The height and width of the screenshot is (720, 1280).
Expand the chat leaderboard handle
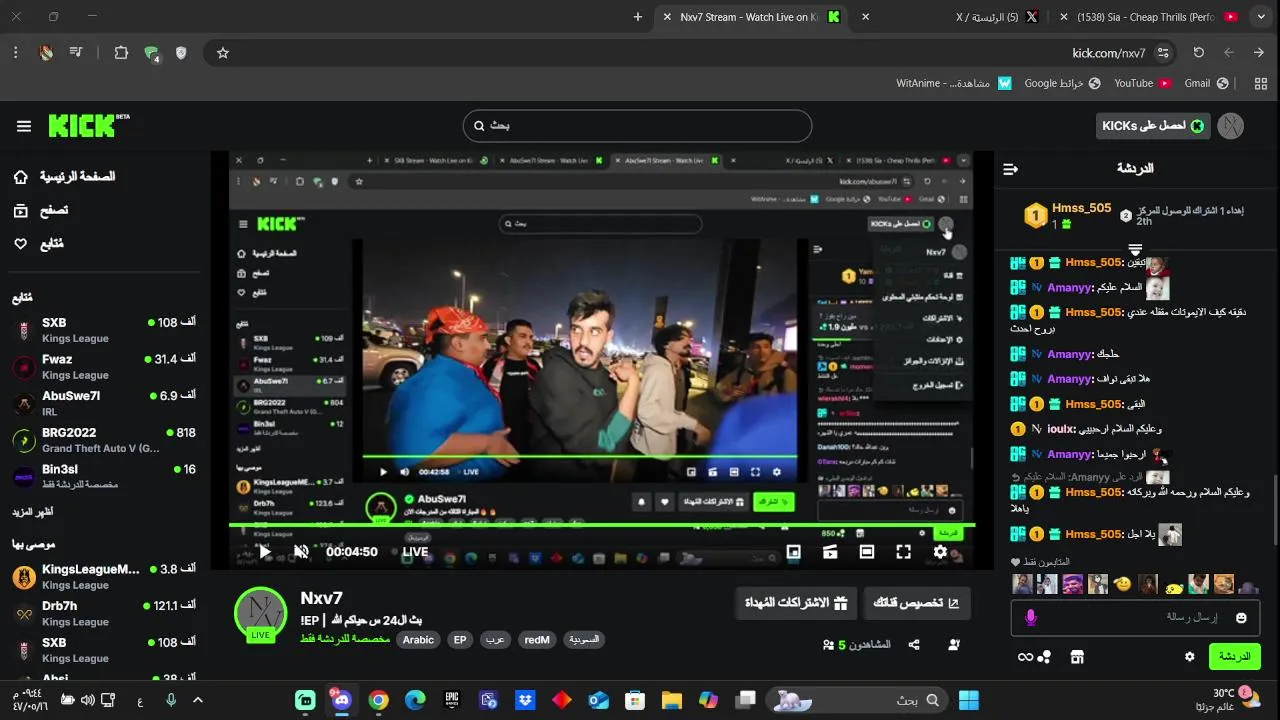(1135, 249)
